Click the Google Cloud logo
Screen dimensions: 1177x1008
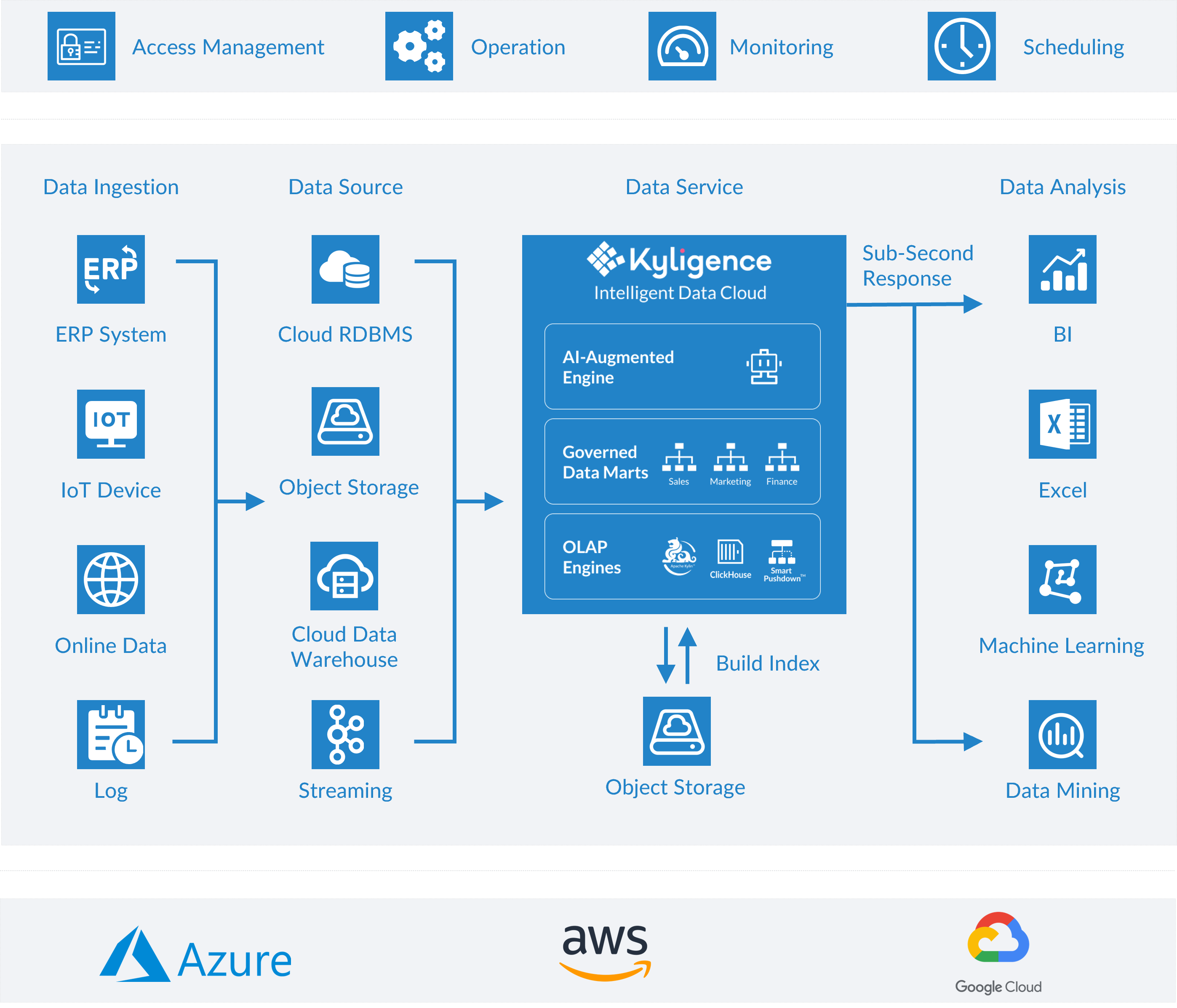[x=998, y=953]
